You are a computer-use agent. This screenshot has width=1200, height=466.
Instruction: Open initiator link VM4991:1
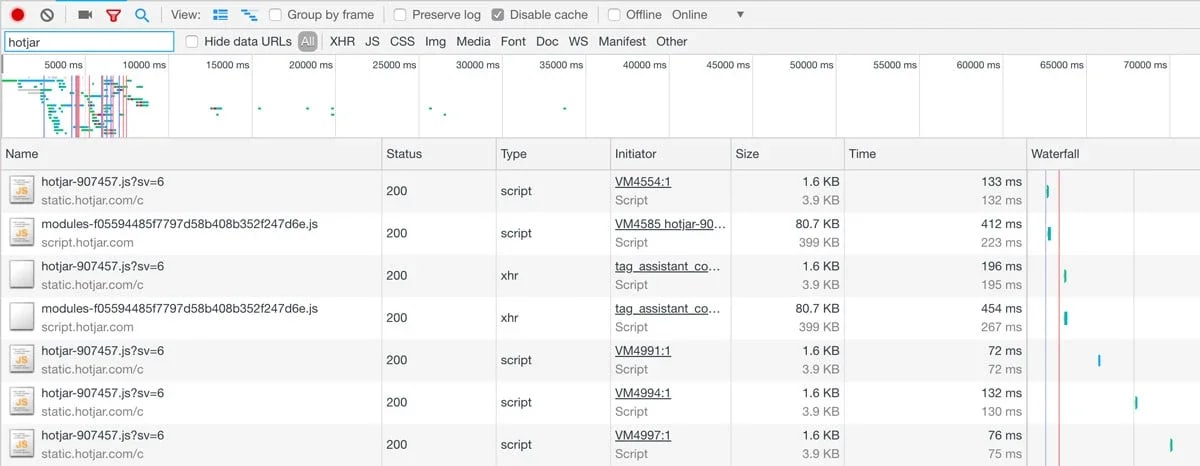click(643, 351)
